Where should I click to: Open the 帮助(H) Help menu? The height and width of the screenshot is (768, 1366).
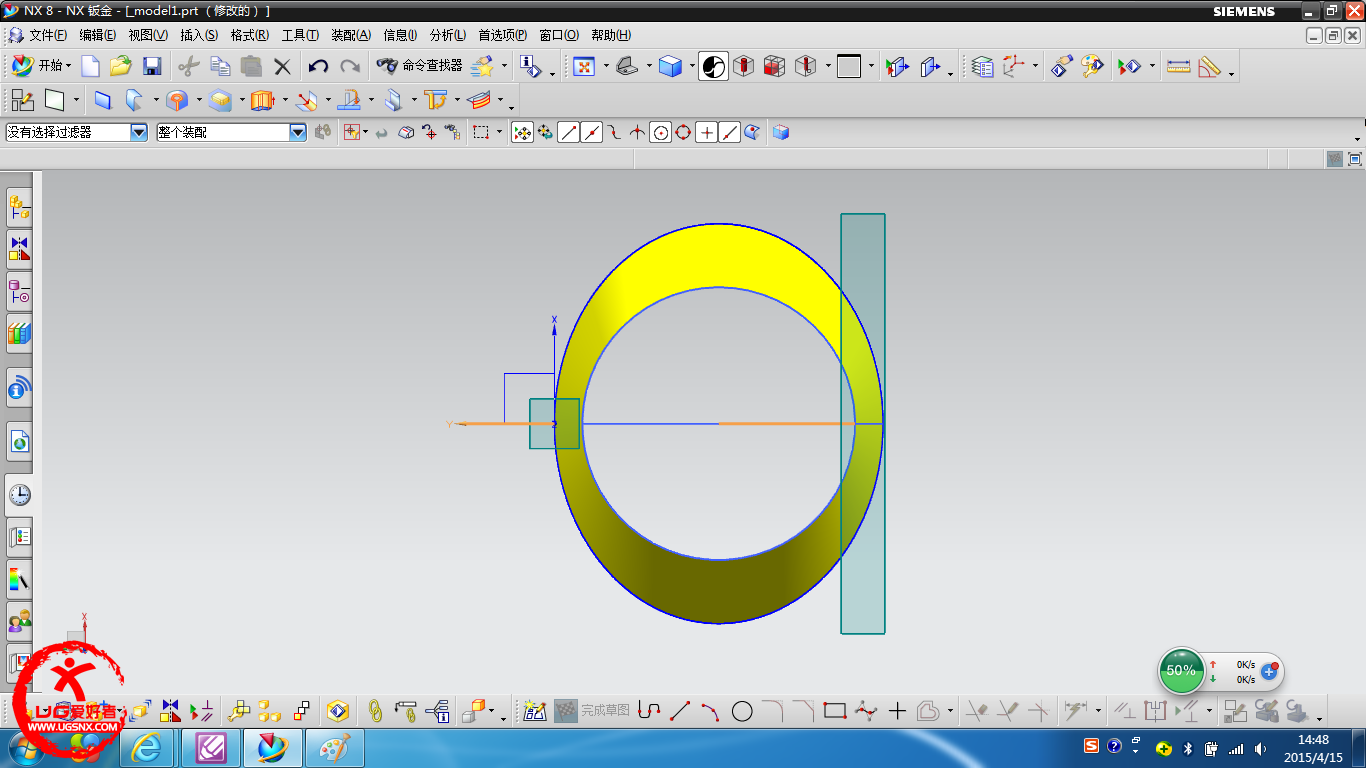611,35
